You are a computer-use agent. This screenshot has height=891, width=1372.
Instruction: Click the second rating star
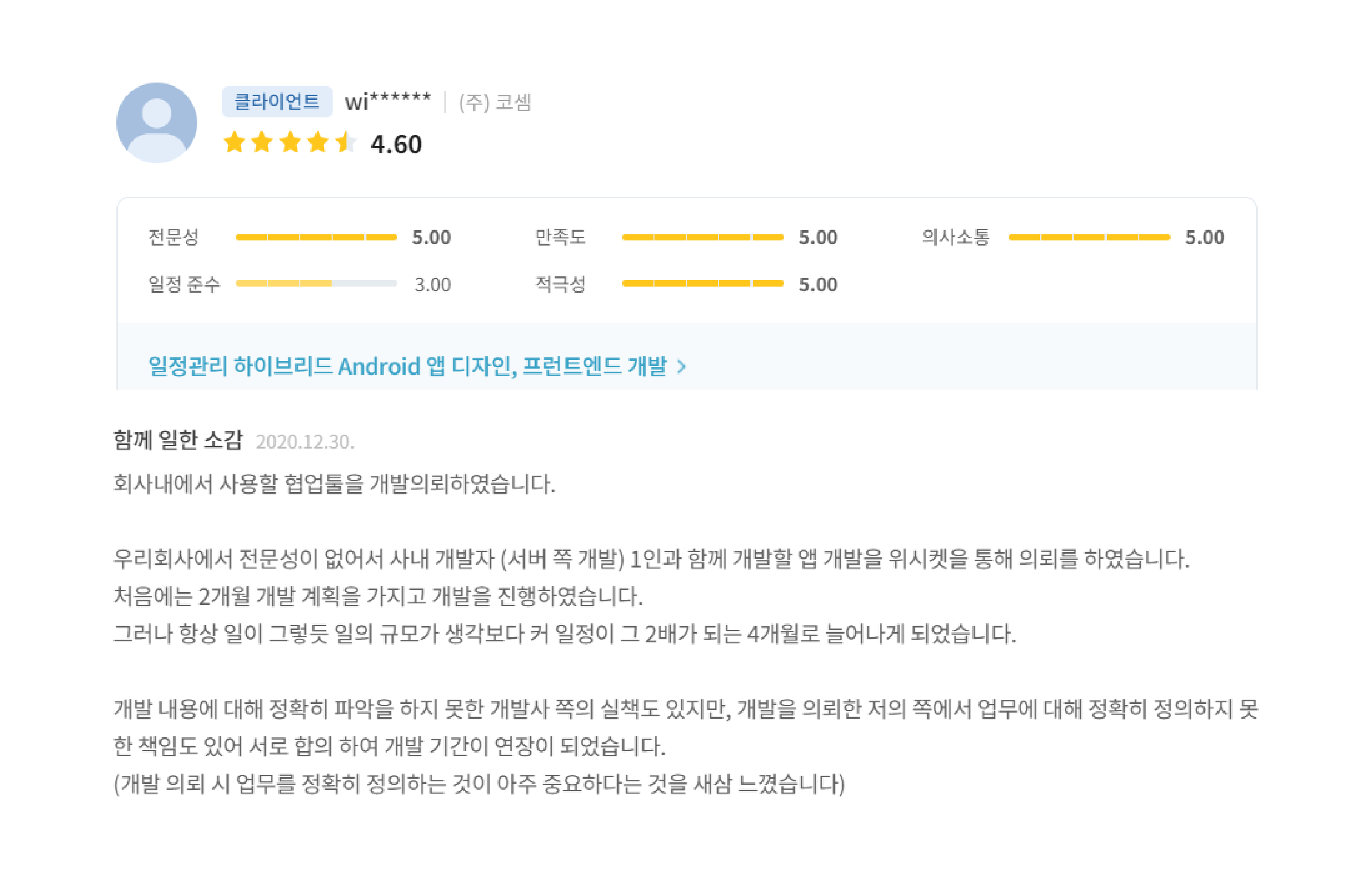[262, 142]
